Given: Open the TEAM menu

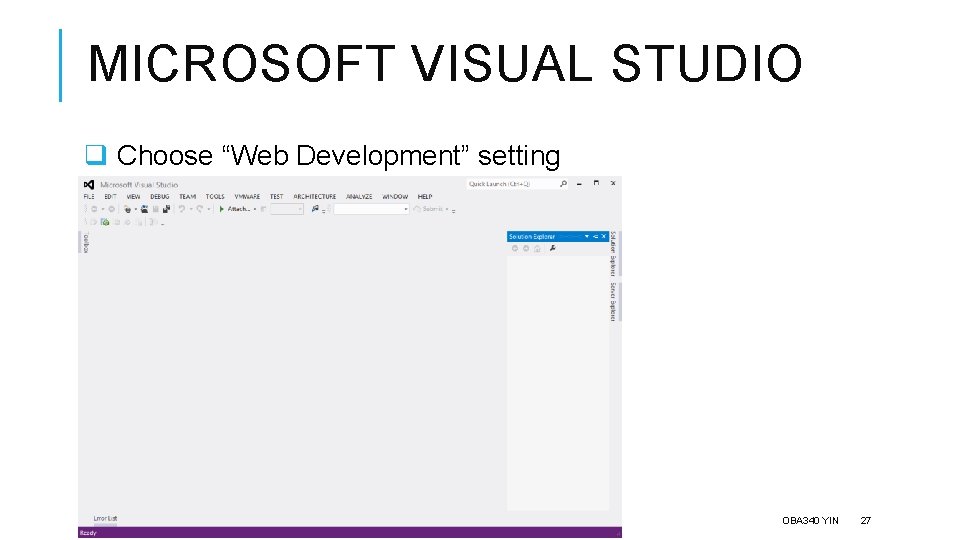Looking at the screenshot, I should pos(187,197).
